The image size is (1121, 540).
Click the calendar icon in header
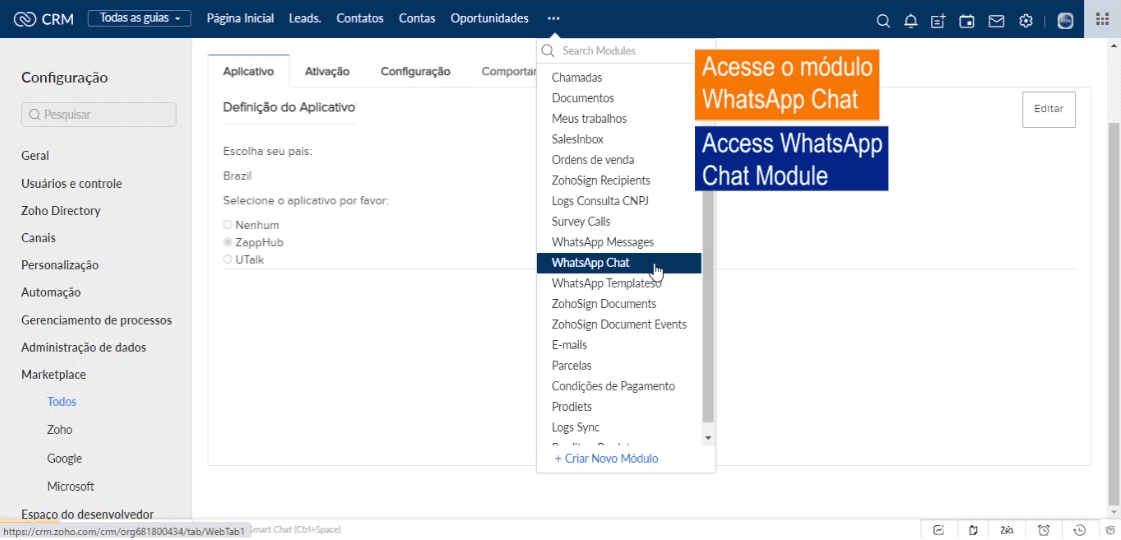[967, 20]
